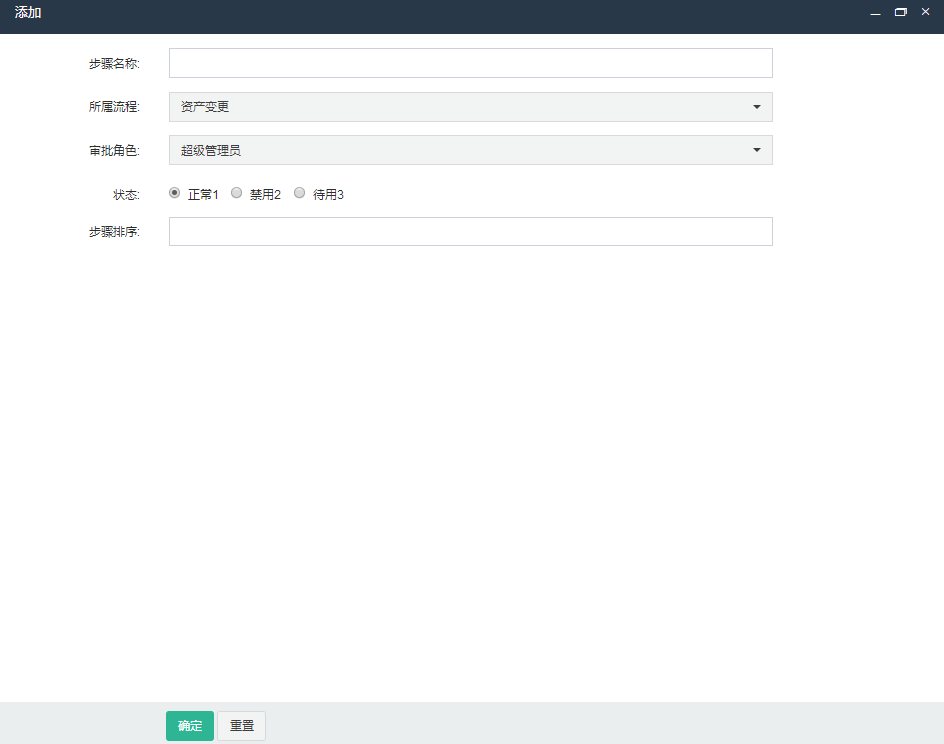This screenshot has width=944, height=744.
Task: Click the 添加 title bar text
Action: (28, 13)
